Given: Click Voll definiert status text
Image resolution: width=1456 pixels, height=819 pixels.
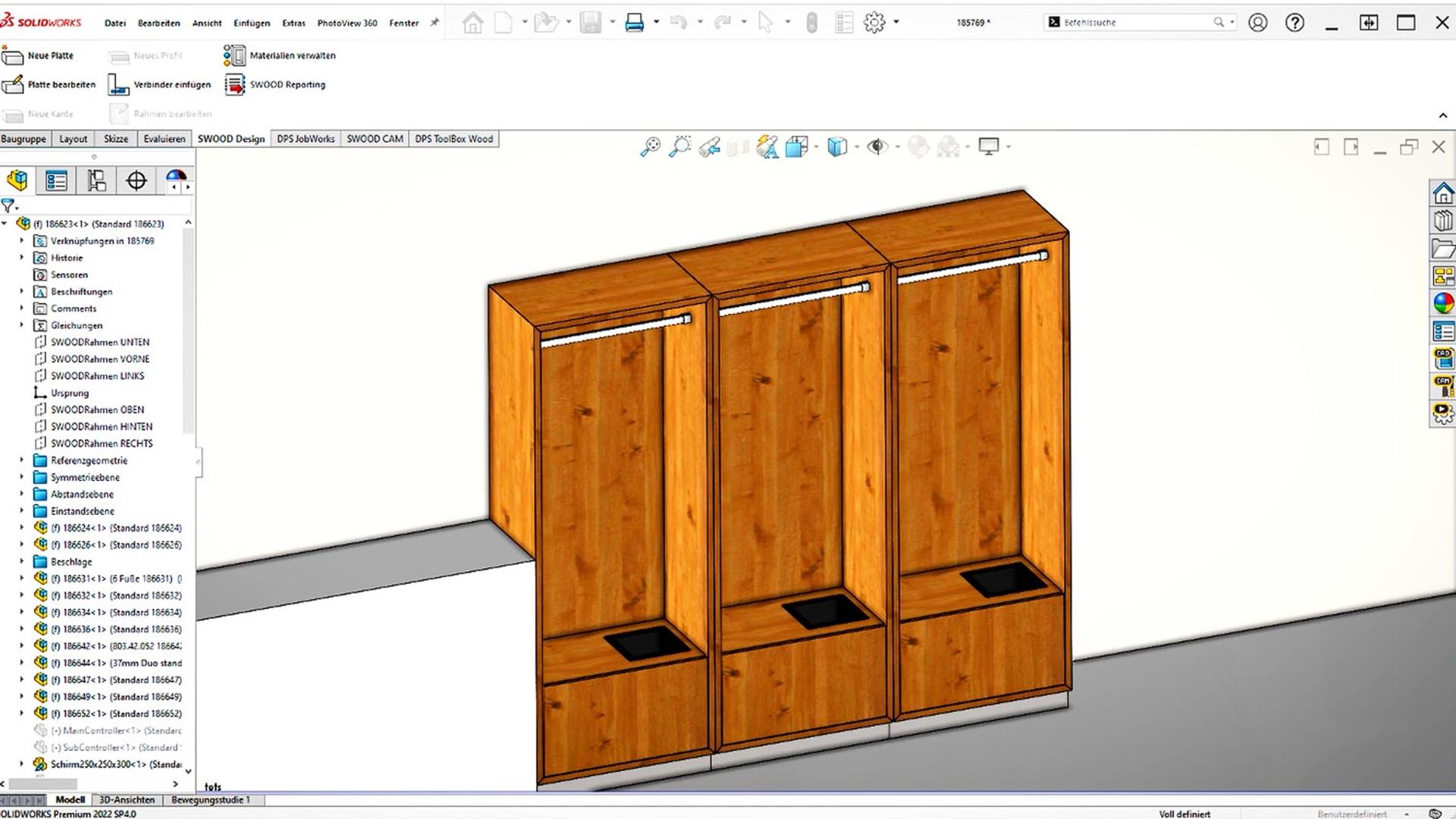Looking at the screenshot, I should 1185,814.
